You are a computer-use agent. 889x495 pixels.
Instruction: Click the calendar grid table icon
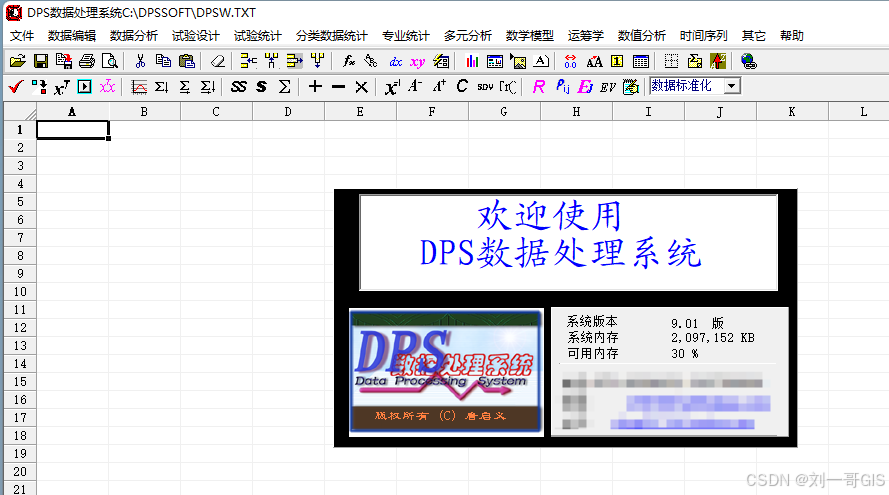point(641,61)
